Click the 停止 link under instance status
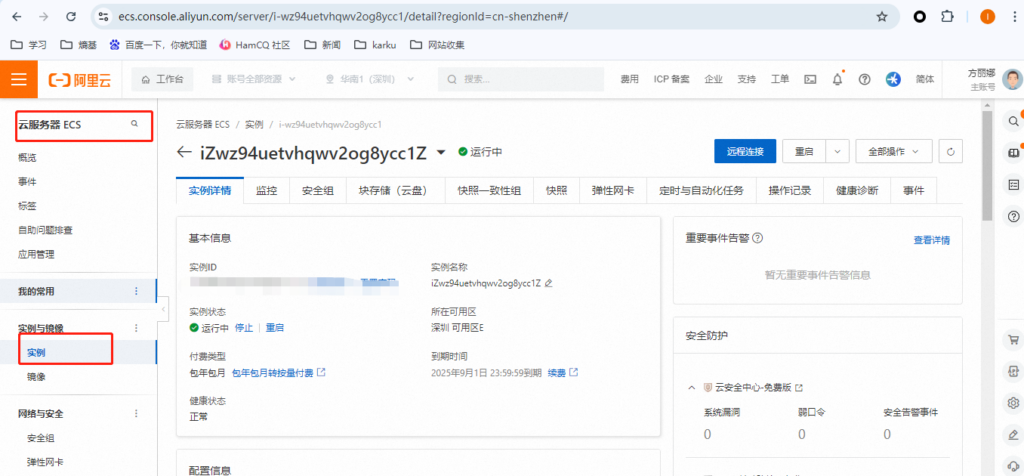Screen dimensions: 1024x476 (x=243, y=328)
